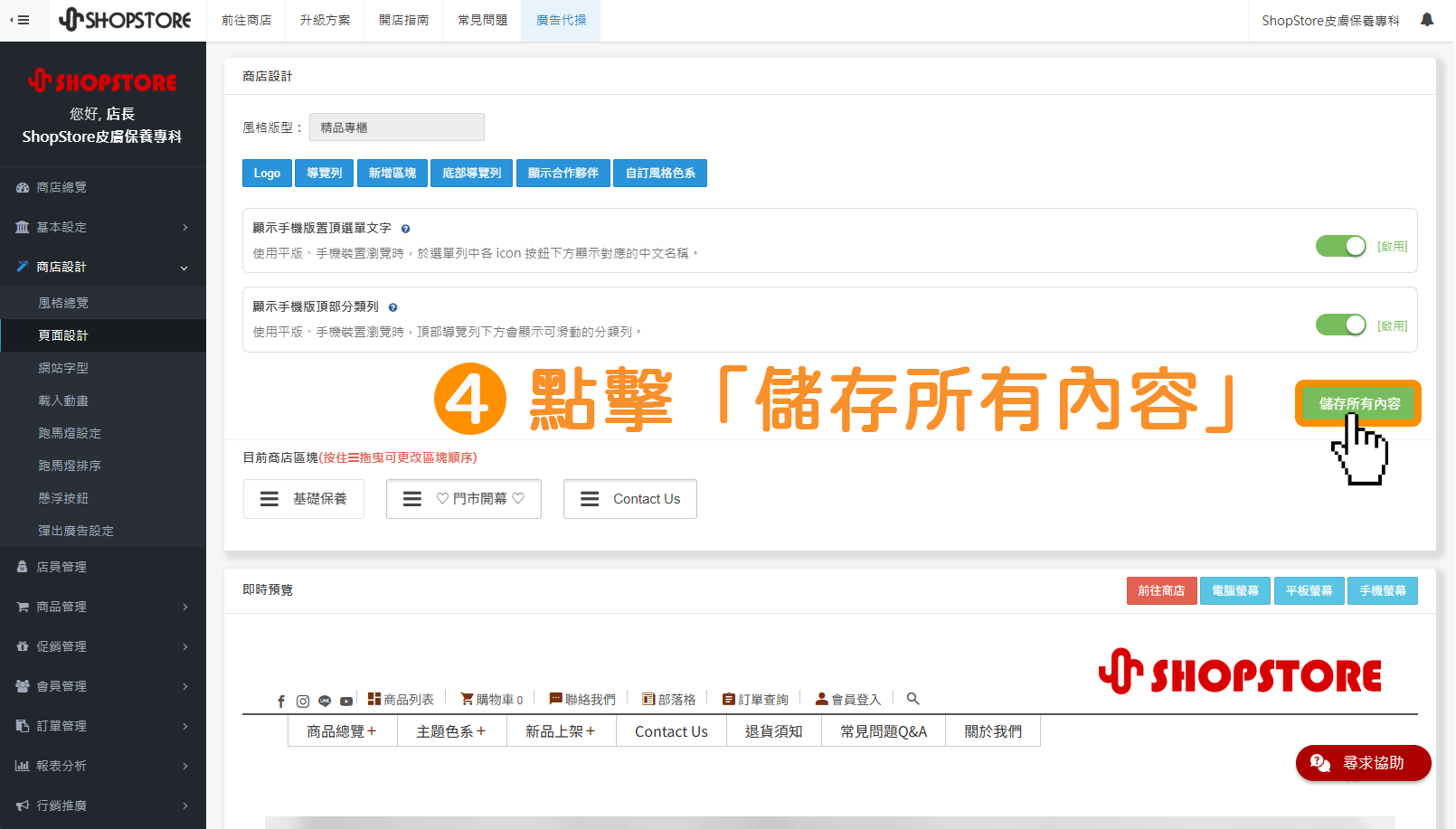Switch preview to 平板螢幕

(x=1309, y=590)
